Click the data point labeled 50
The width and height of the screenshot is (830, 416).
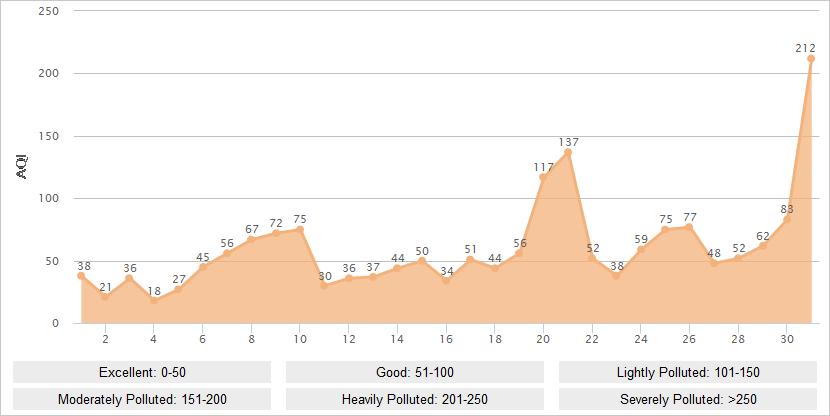pos(421,260)
